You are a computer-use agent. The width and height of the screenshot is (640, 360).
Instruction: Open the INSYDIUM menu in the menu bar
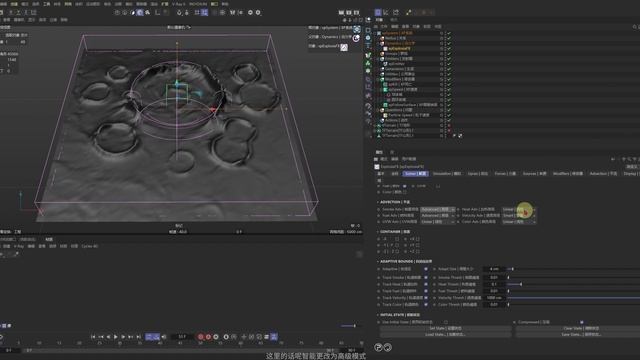click(x=198, y=4)
